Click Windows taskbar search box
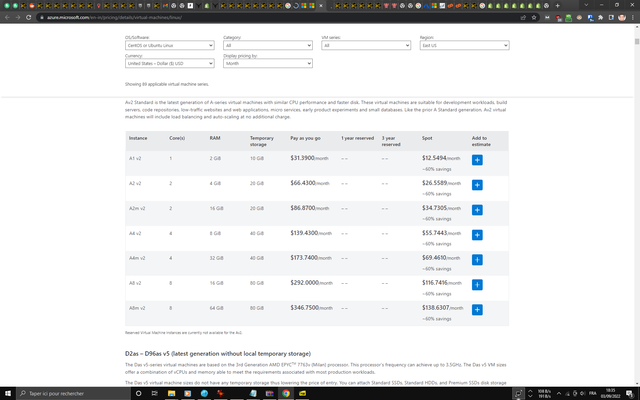Viewport: 640px width, 400px height. [x=73, y=393]
